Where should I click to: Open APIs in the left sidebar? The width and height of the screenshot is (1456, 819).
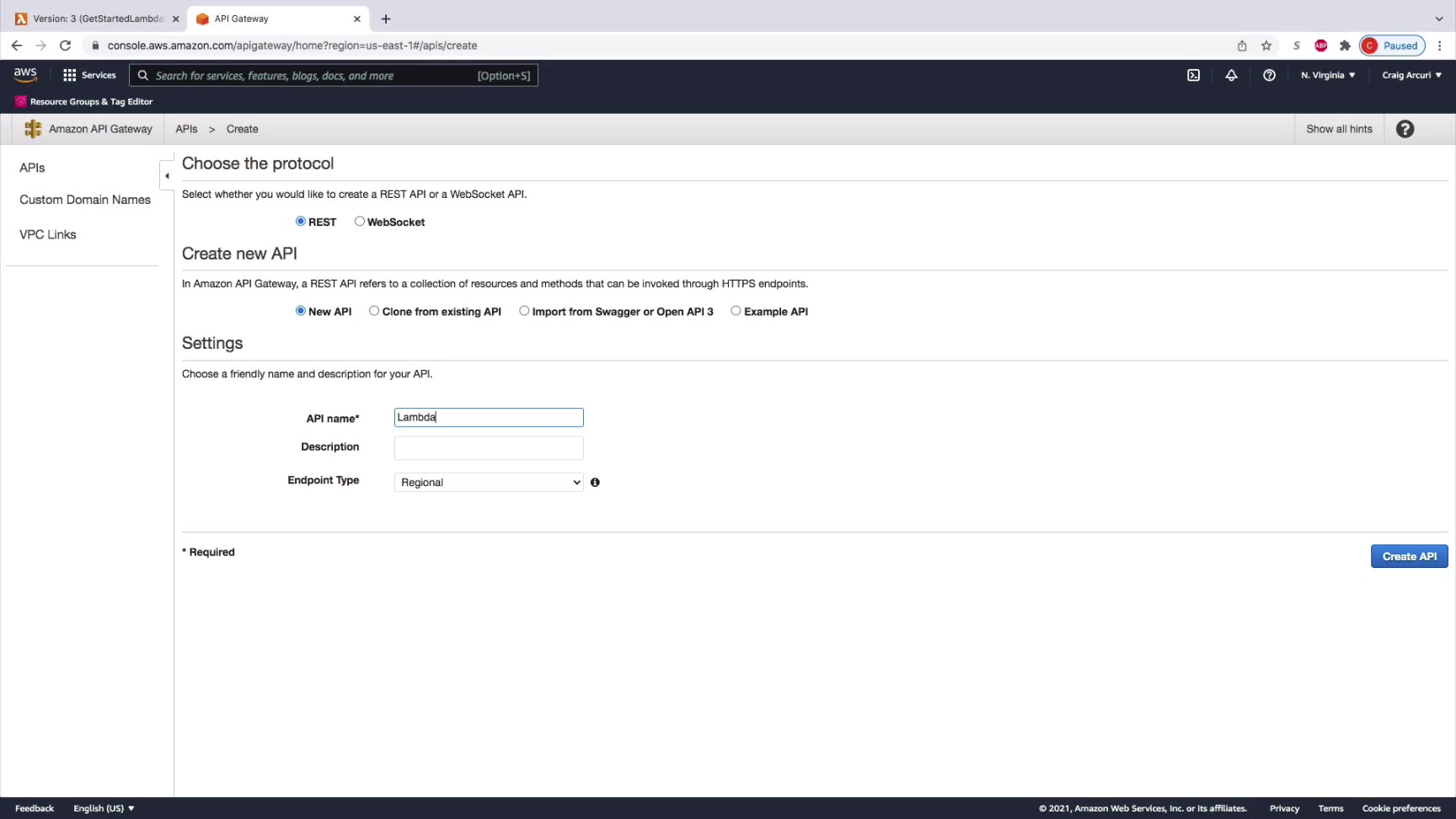point(32,168)
